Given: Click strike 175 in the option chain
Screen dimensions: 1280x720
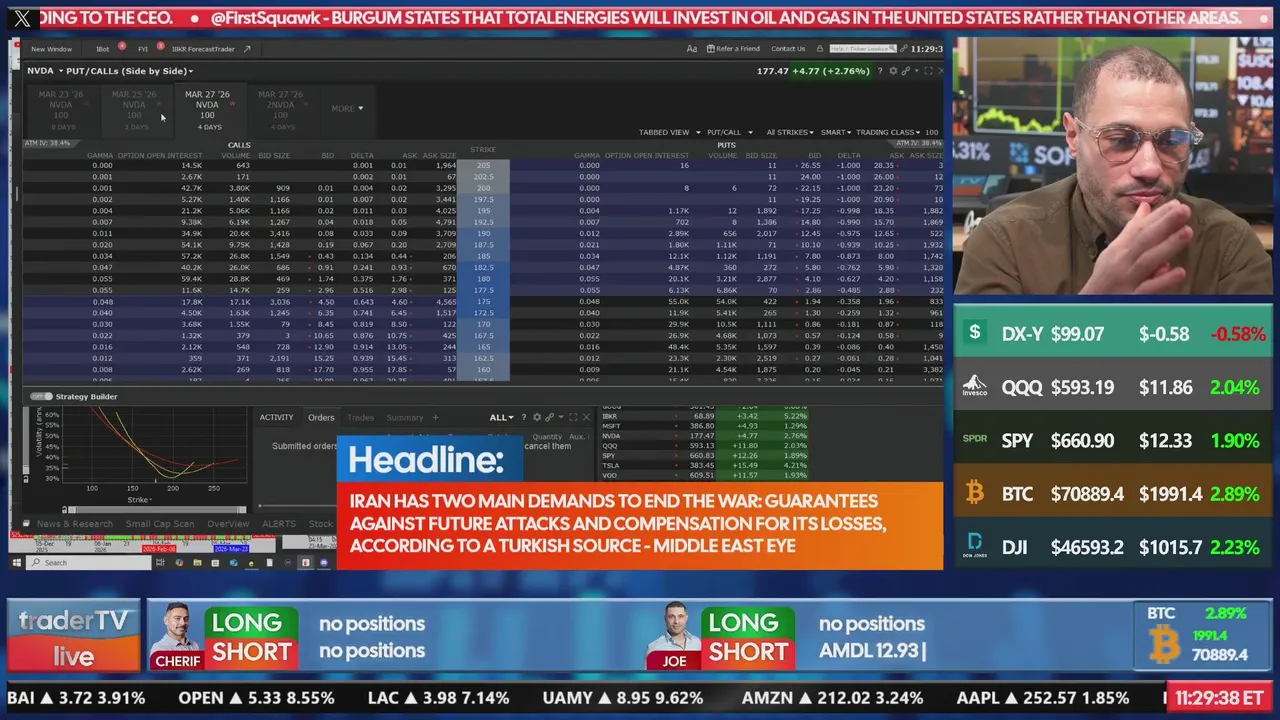Looking at the screenshot, I should click(484, 301).
